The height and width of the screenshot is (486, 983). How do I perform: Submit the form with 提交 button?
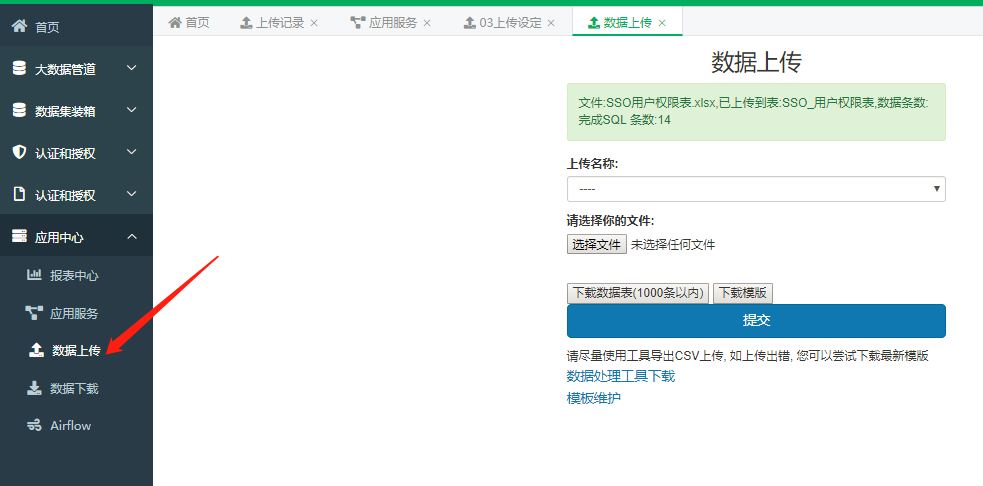[756, 320]
